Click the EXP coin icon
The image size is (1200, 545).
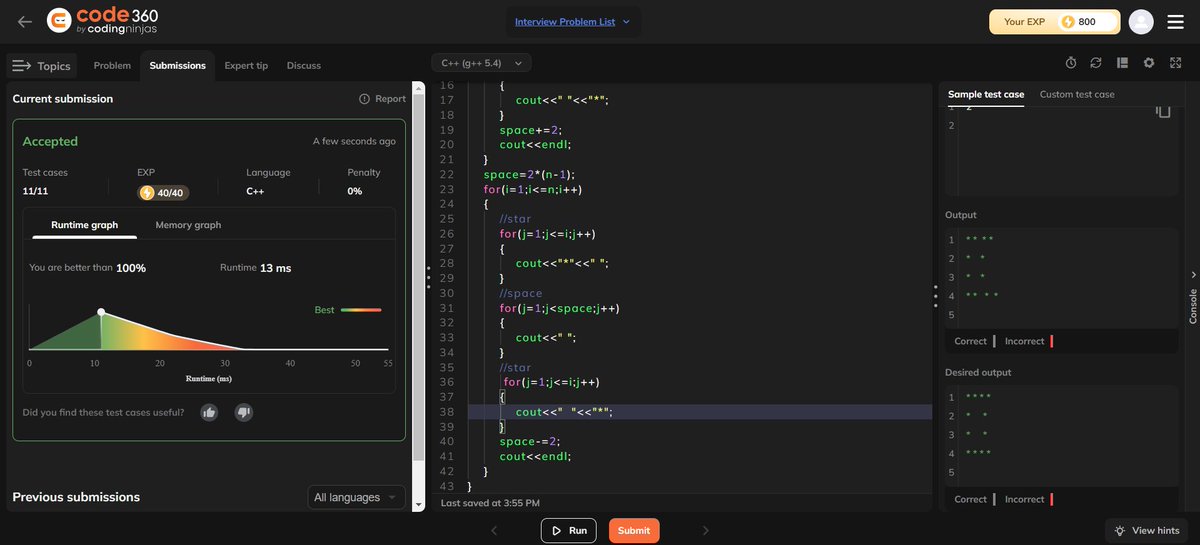click(1068, 22)
